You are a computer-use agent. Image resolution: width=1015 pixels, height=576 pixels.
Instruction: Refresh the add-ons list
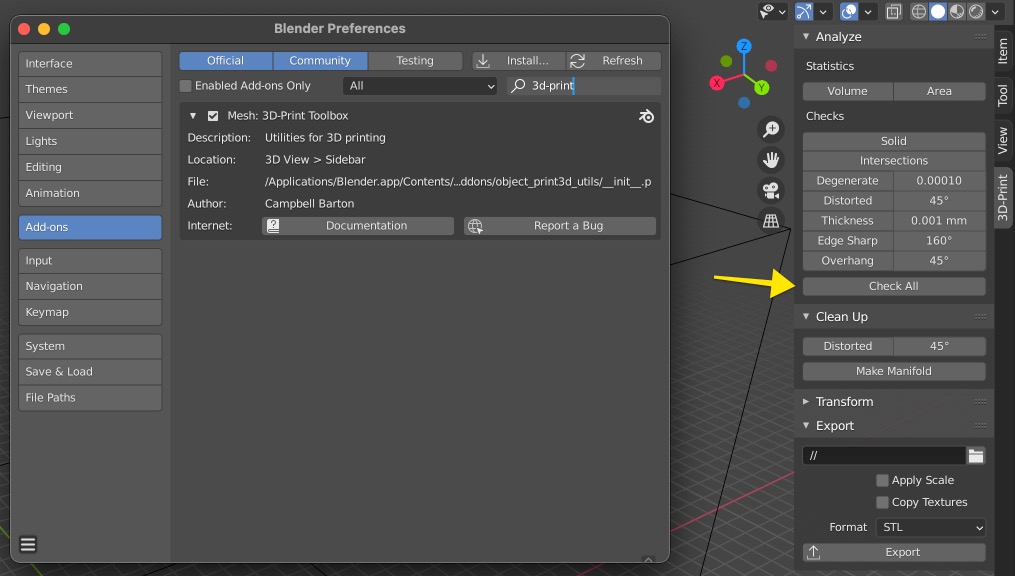coord(614,61)
